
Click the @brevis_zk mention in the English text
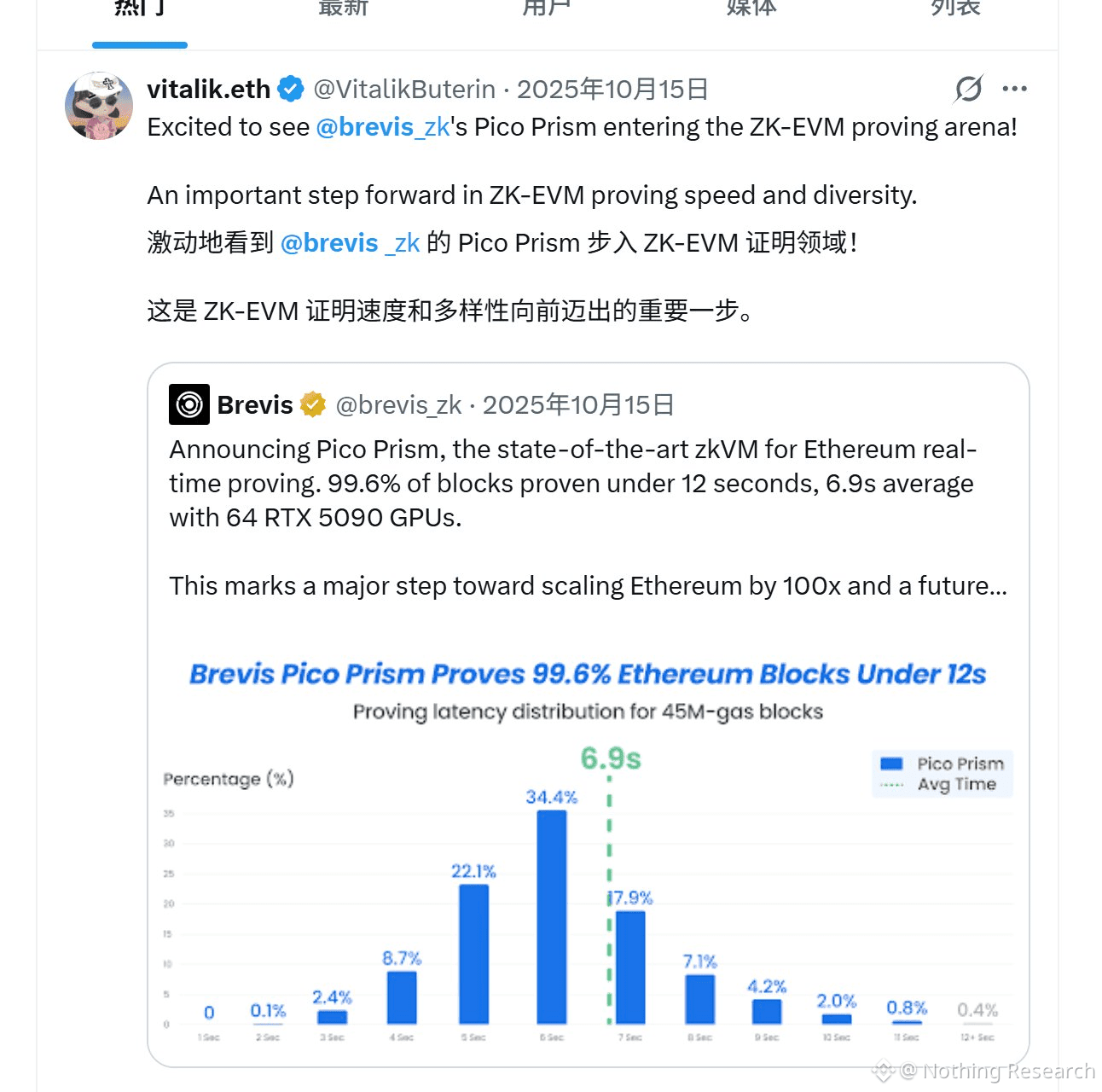click(382, 127)
